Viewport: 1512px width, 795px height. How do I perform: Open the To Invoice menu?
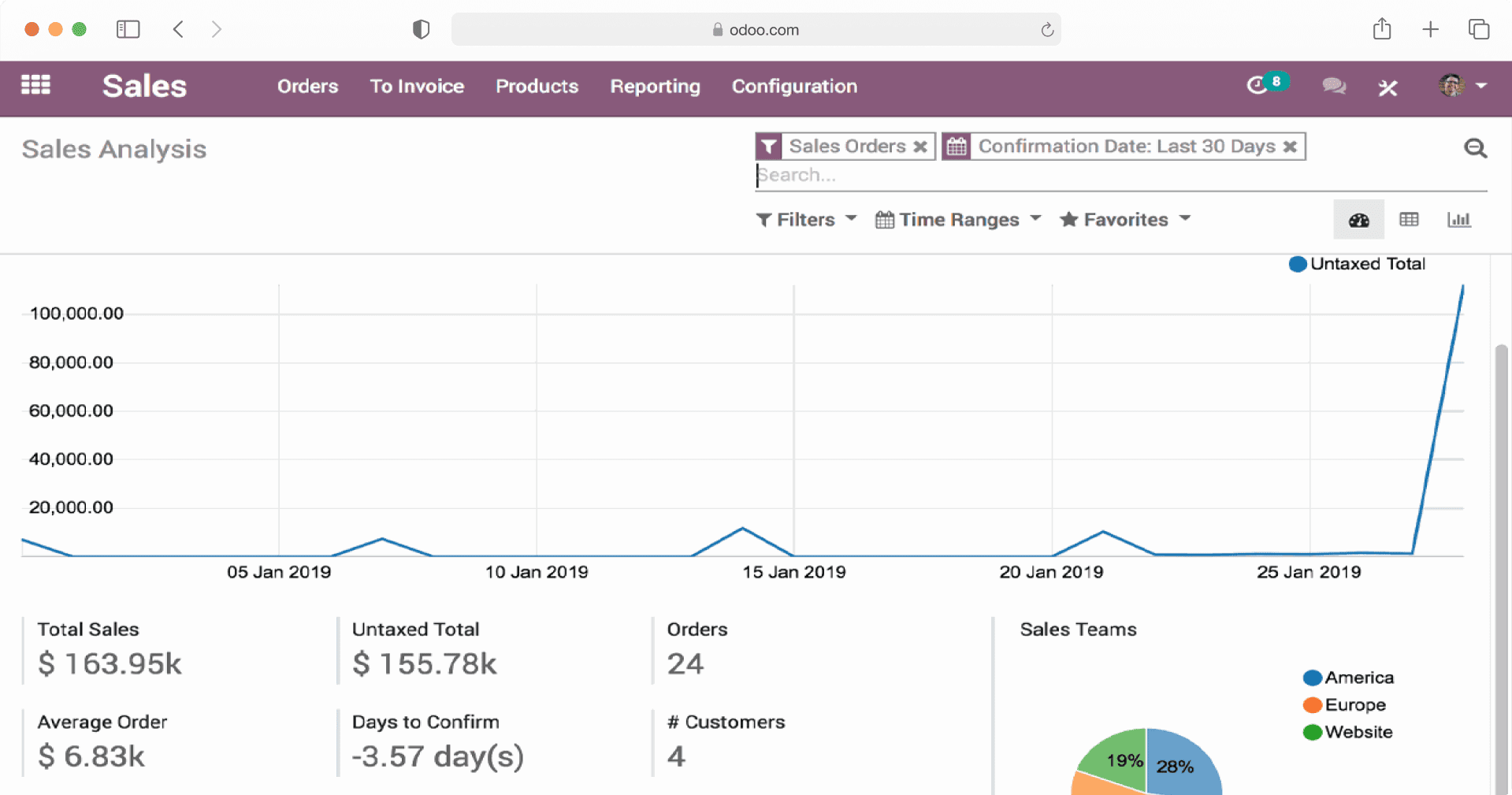[x=417, y=86]
